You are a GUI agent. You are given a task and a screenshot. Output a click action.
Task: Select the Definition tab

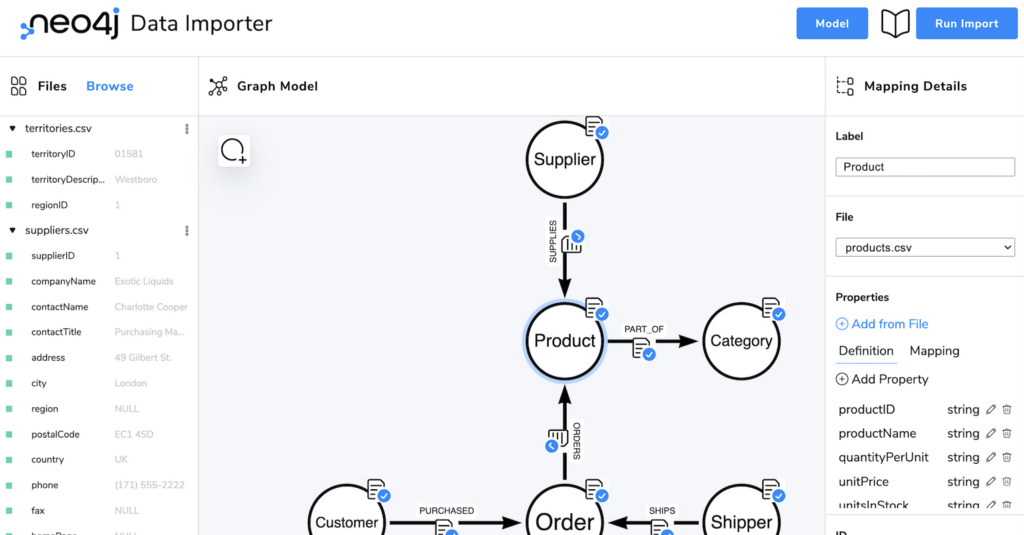[866, 351]
